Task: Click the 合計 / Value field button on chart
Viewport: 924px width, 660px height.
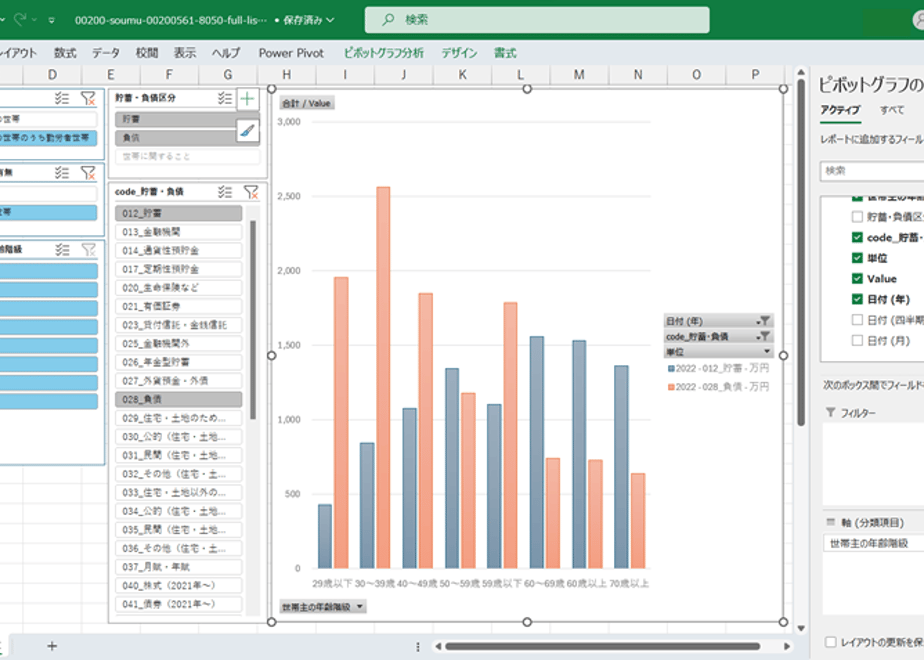Action: 306,103
